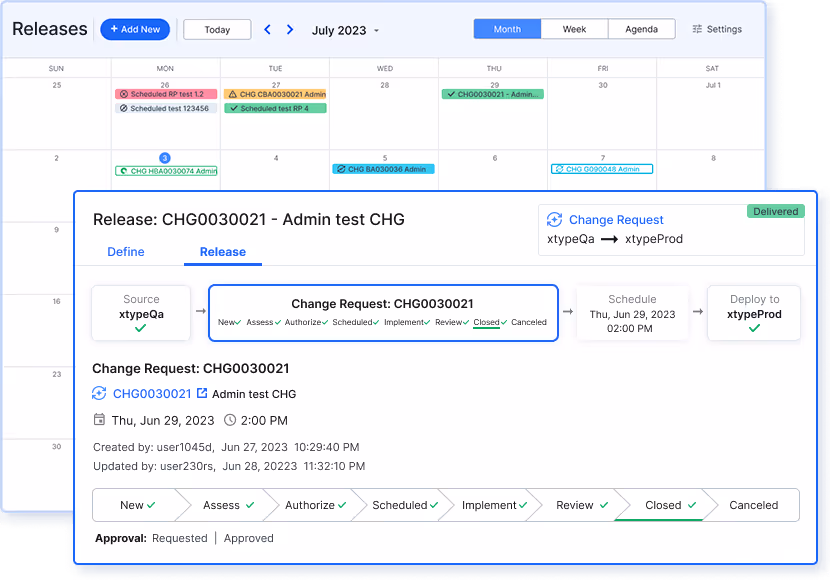The height and width of the screenshot is (580, 830).
Task: Click Canceled state in Change Request box
Action: [529, 322]
